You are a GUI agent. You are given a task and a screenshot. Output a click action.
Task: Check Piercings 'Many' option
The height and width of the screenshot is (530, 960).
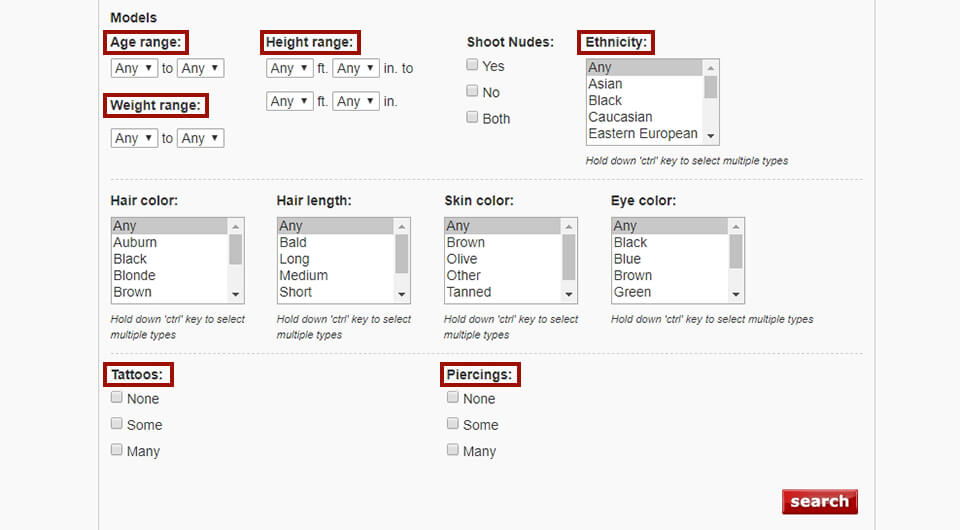[x=453, y=450]
